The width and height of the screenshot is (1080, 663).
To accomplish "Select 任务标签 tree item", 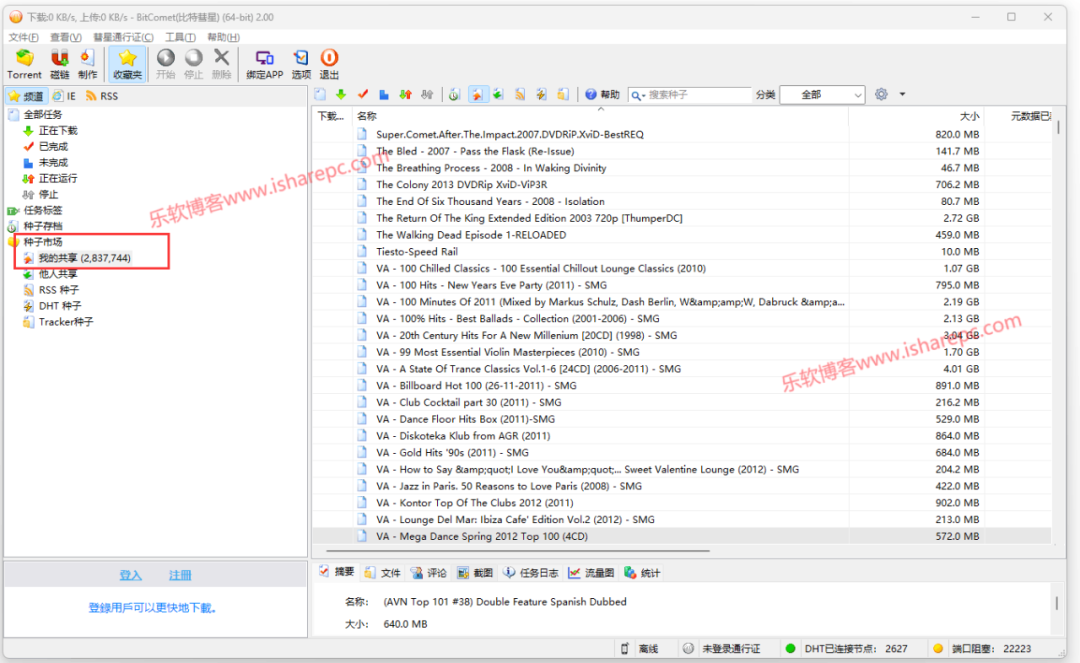I will (x=43, y=210).
